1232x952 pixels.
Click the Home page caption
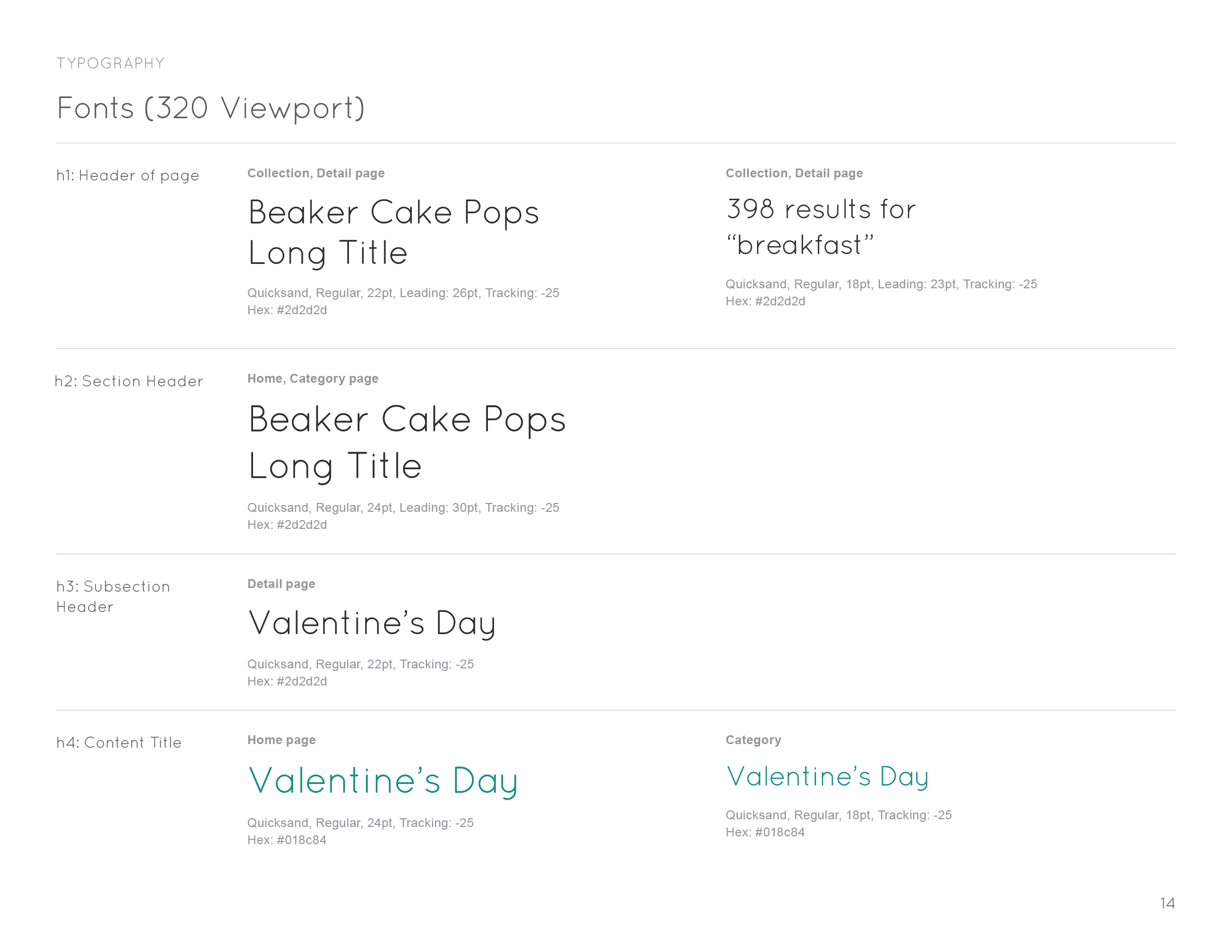pyautogui.click(x=282, y=740)
